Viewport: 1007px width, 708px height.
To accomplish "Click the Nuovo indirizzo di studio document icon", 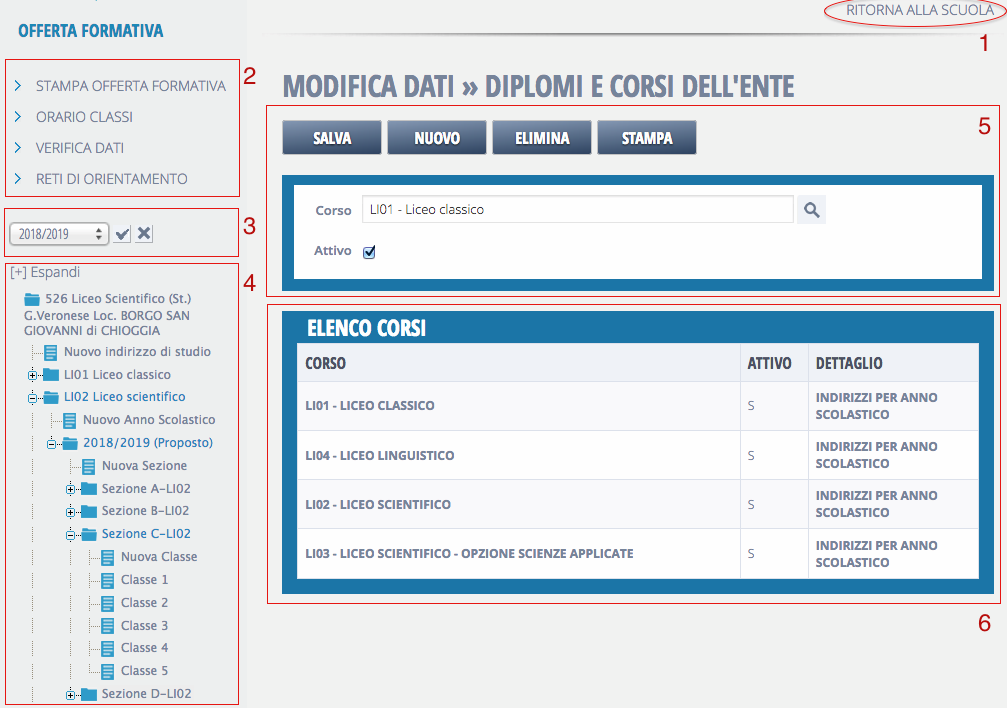I will [51, 352].
